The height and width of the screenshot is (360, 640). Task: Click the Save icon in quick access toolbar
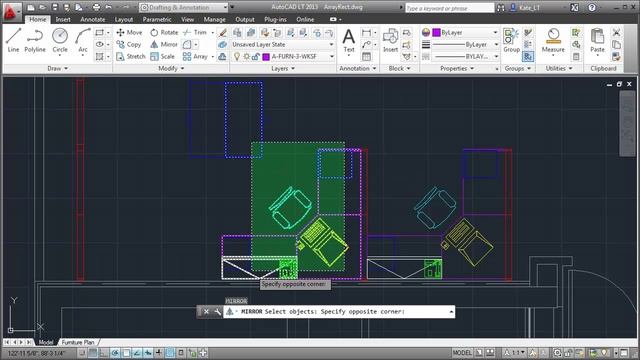click(x=55, y=7)
